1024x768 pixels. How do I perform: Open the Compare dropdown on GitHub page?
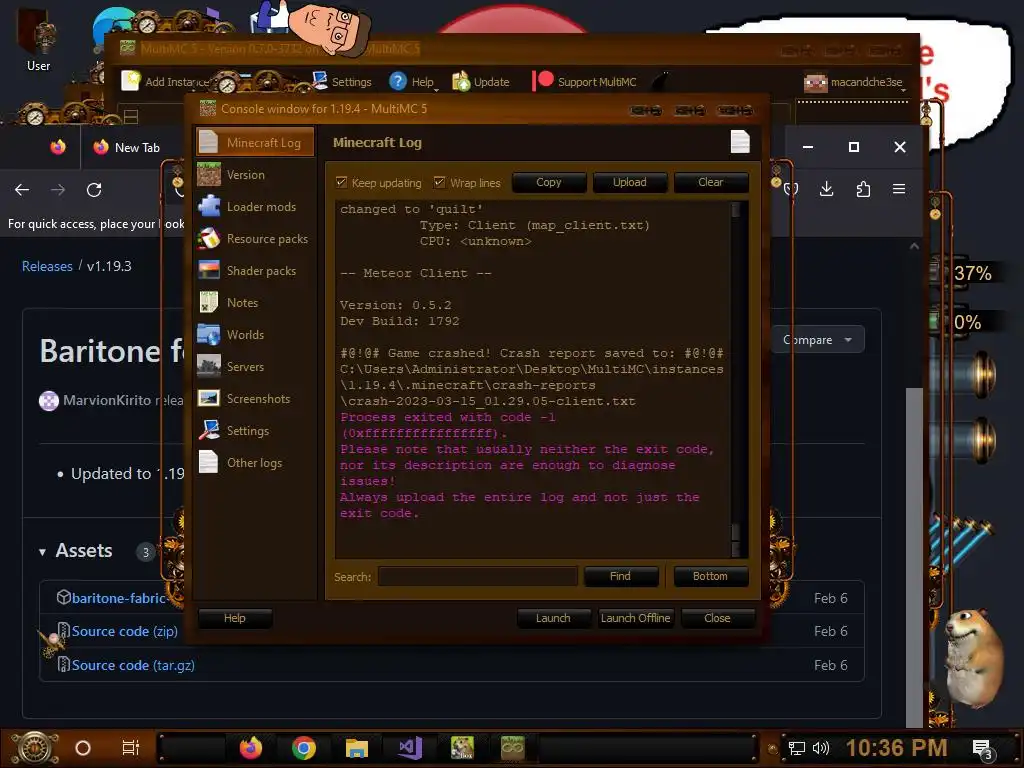[818, 340]
